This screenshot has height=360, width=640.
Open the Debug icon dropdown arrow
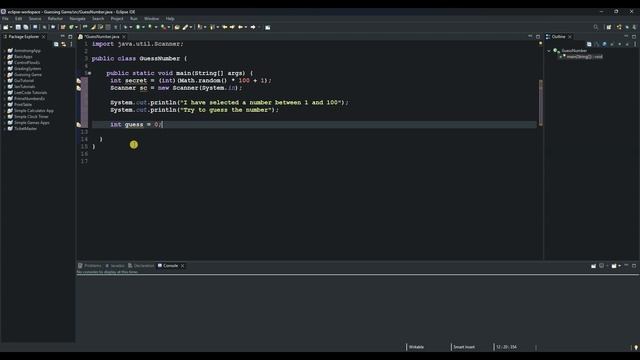click(x=131, y=27)
